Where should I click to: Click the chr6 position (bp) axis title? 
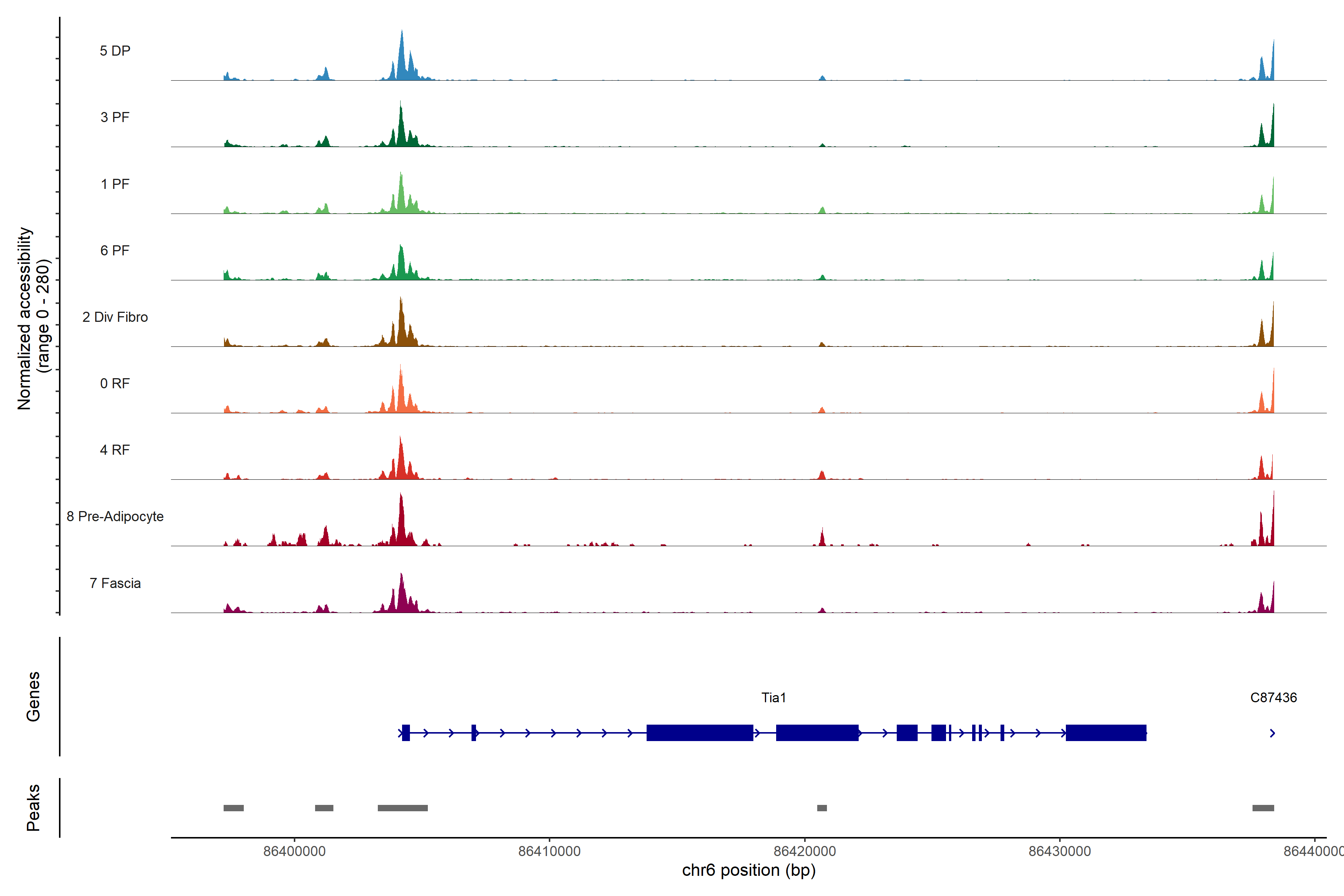(x=749, y=870)
